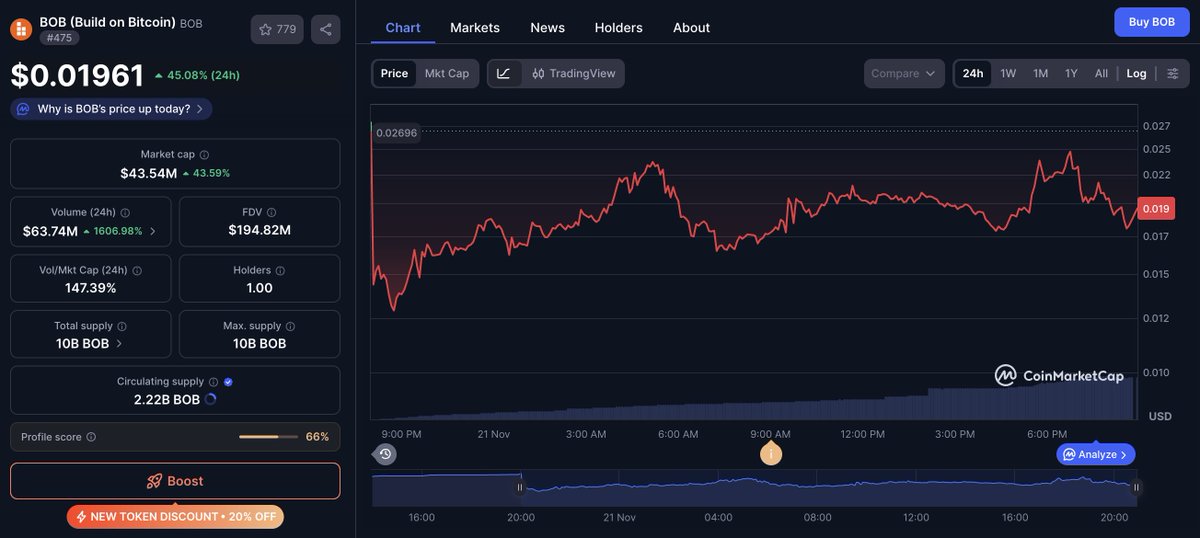1200x538 pixels.
Task: Open chart settings sliders icon
Action: click(x=1173, y=73)
